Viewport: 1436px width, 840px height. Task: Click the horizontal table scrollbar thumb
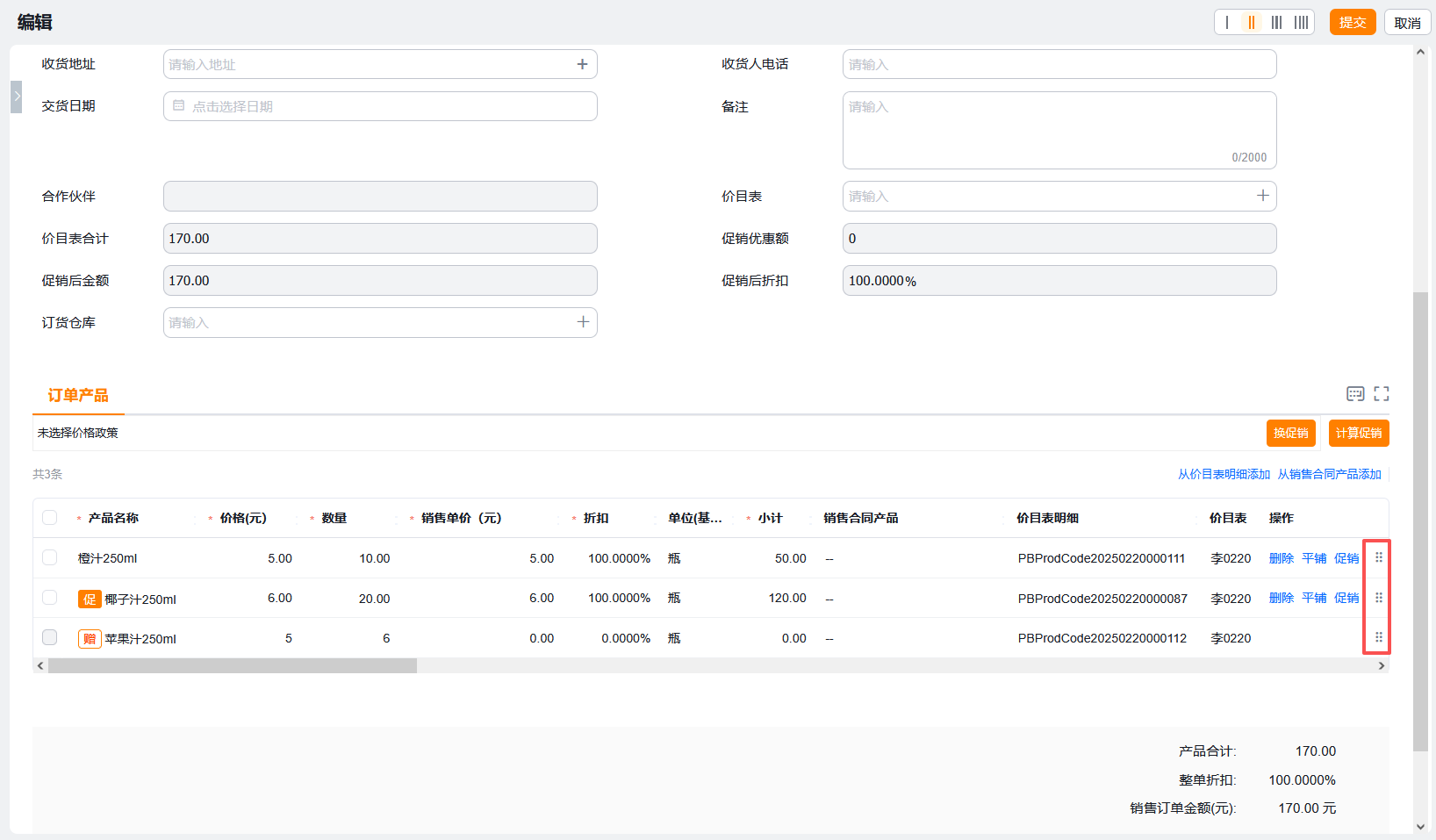233,666
